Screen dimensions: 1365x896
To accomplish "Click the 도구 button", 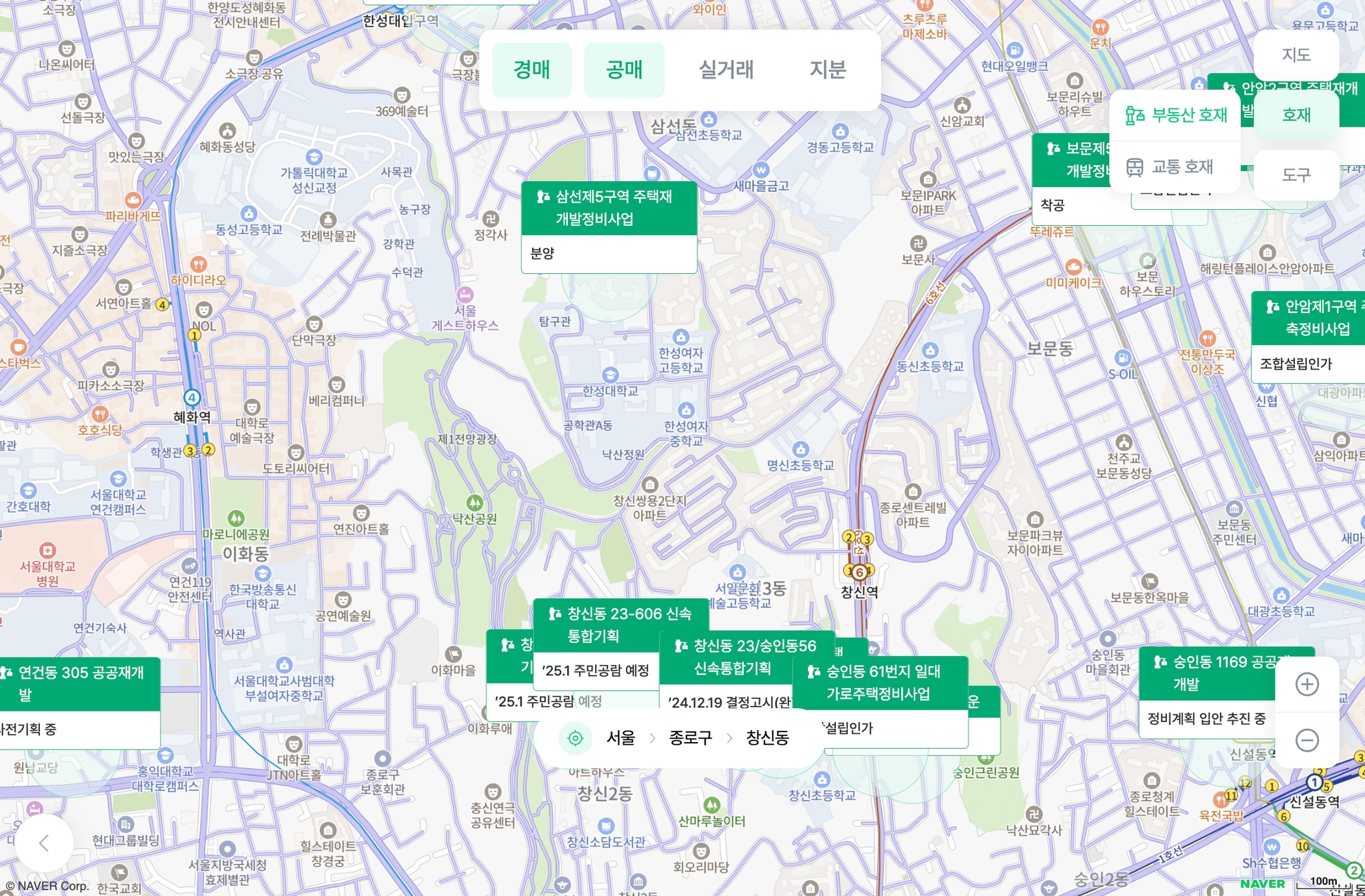I will (x=1296, y=175).
